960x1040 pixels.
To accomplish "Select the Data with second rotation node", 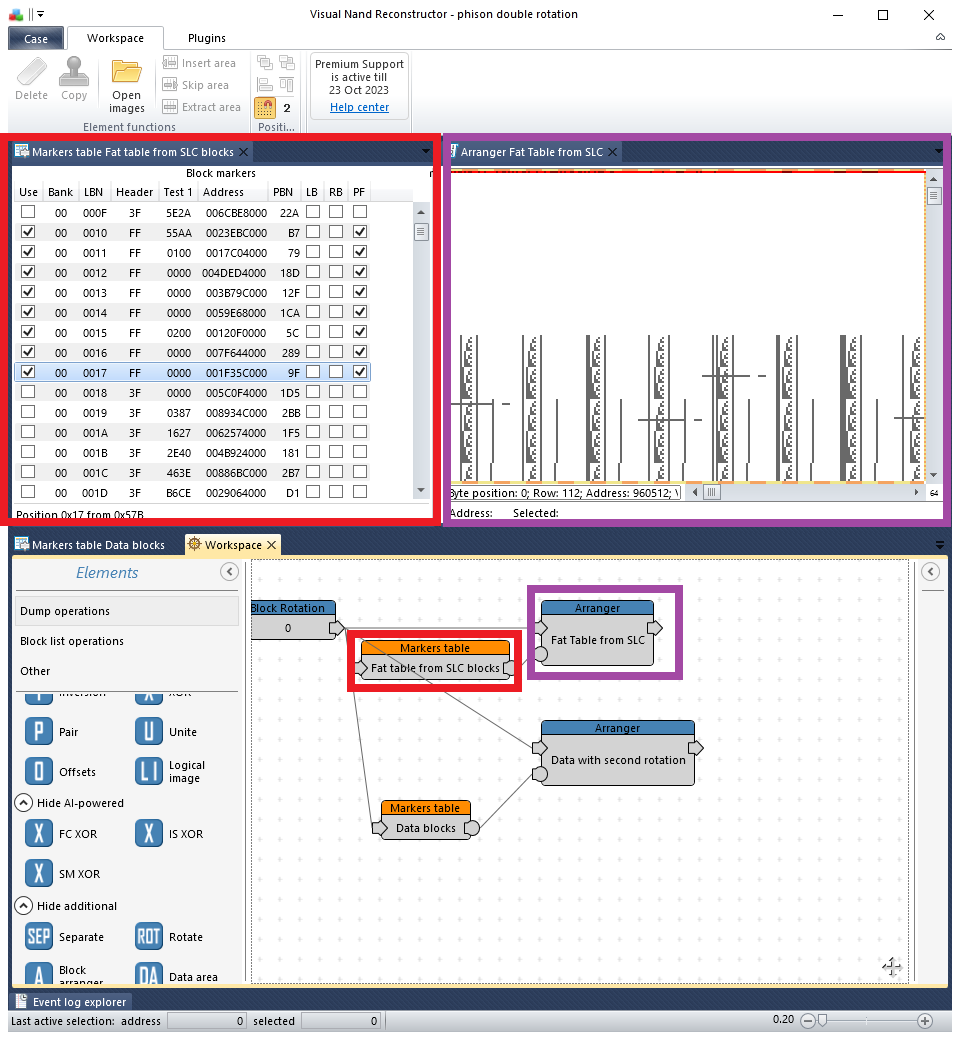I will [x=618, y=753].
